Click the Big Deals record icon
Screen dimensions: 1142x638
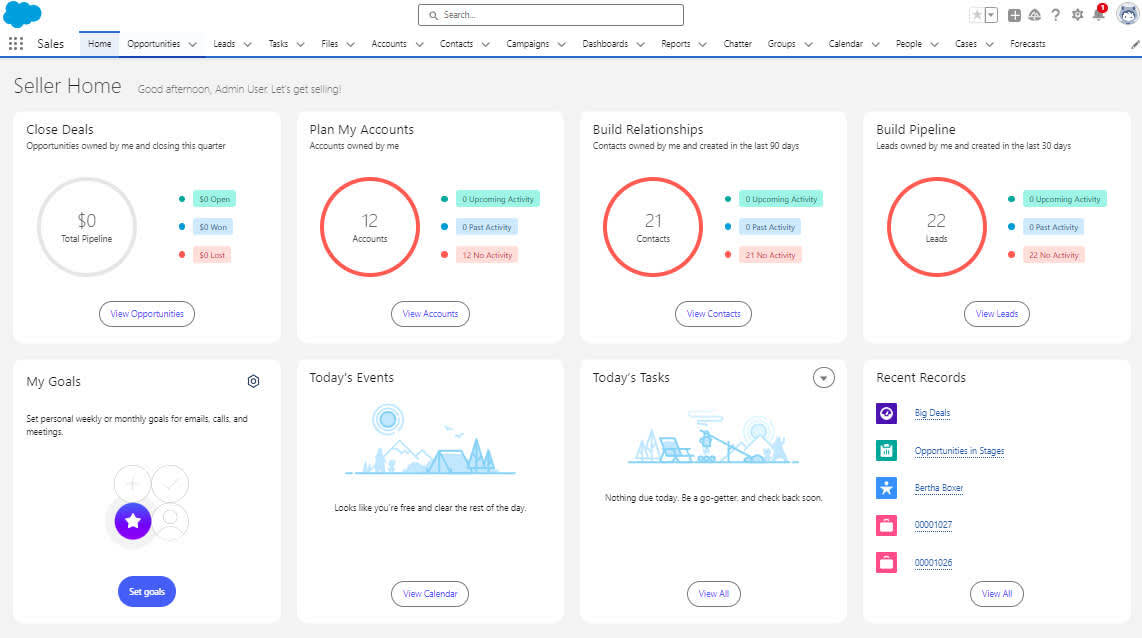point(886,413)
